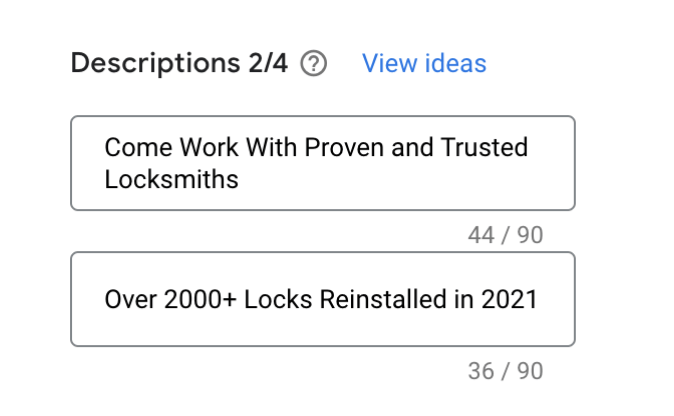Click the help icon beside Descriptions
Viewport: 674px width, 416px height.
[x=313, y=64]
